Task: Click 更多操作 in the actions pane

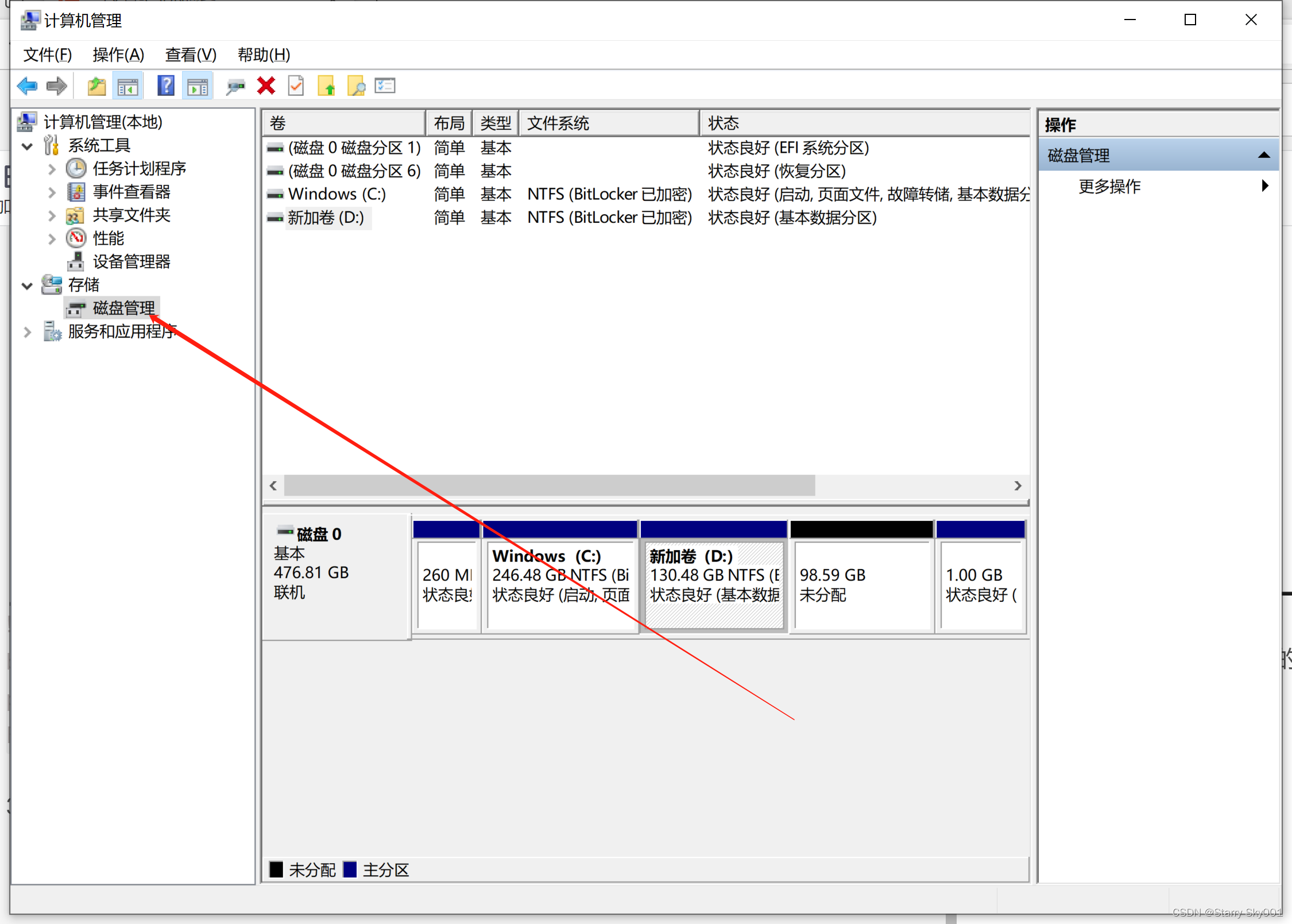Action: (1109, 187)
